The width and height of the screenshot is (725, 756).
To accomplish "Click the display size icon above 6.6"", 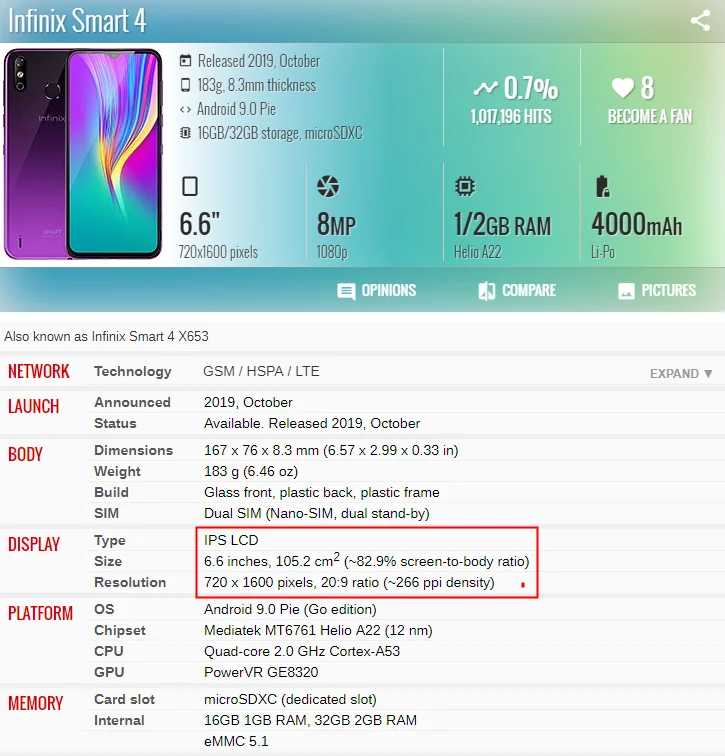I will click(189, 186).
